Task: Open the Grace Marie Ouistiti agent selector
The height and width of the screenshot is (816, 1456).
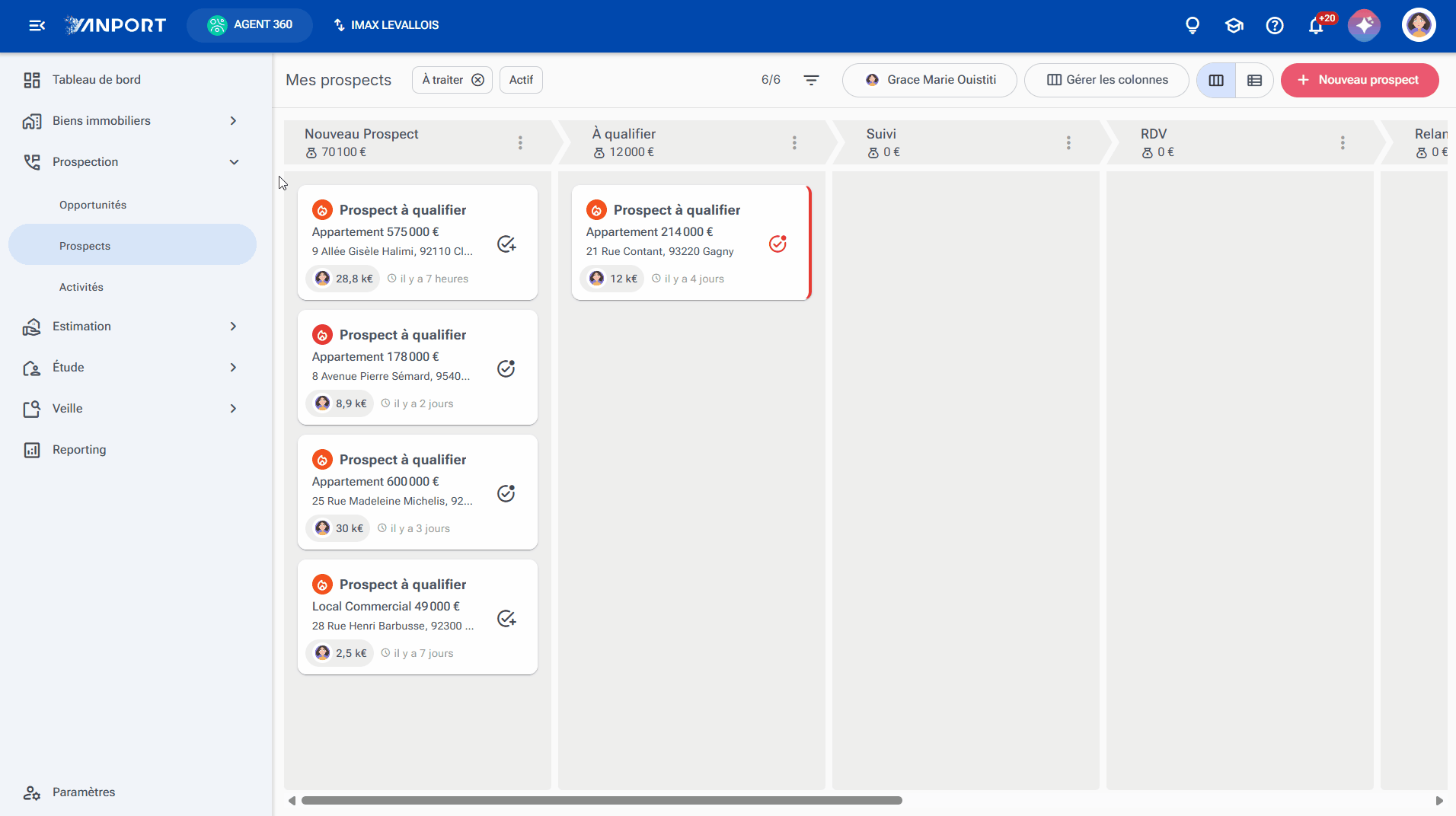Action: click(x=929, y=80)
